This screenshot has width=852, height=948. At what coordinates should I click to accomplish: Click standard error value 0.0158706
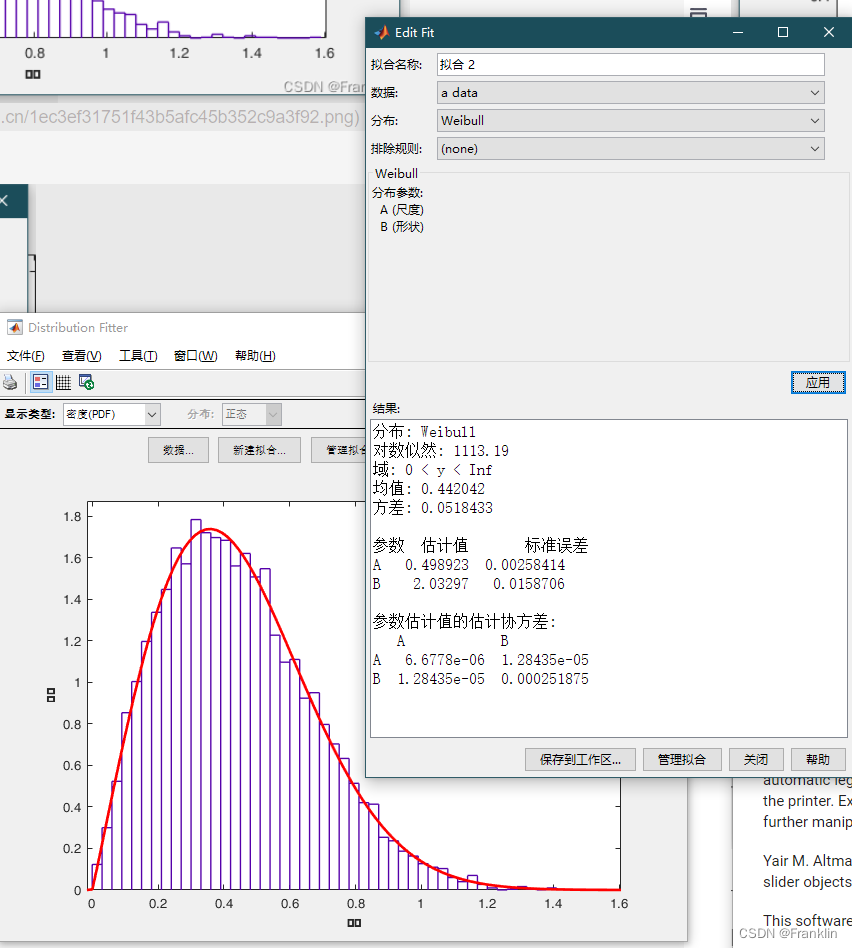click(x=528, y=584)
